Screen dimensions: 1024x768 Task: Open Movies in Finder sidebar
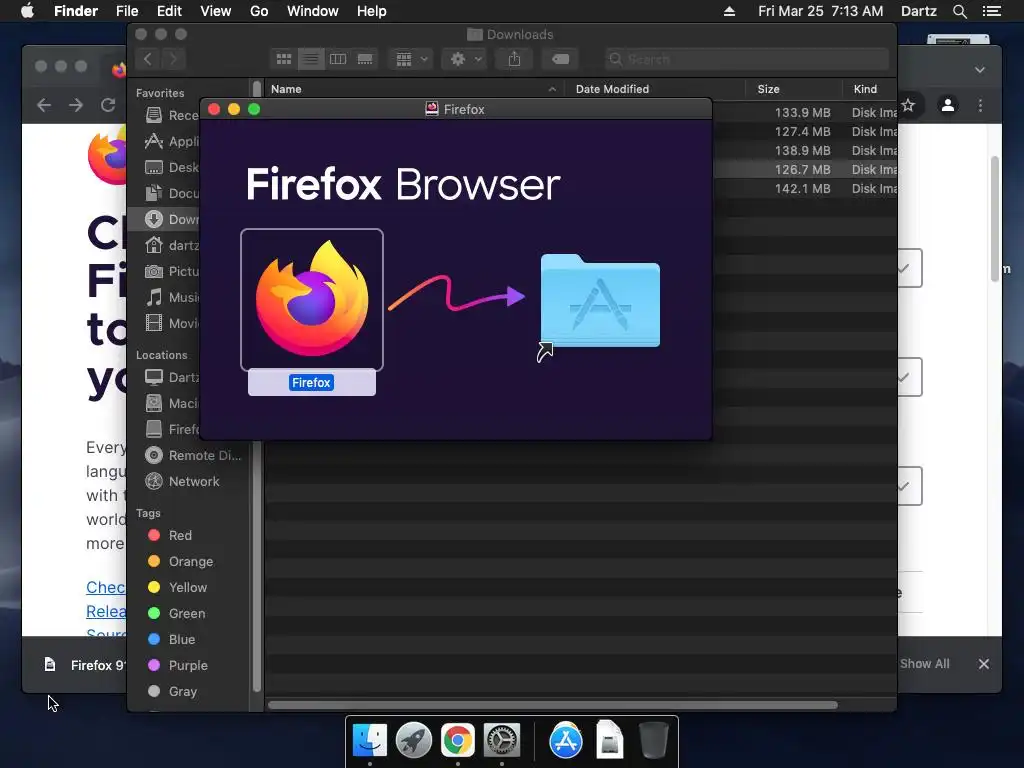[x=172, y=323]
